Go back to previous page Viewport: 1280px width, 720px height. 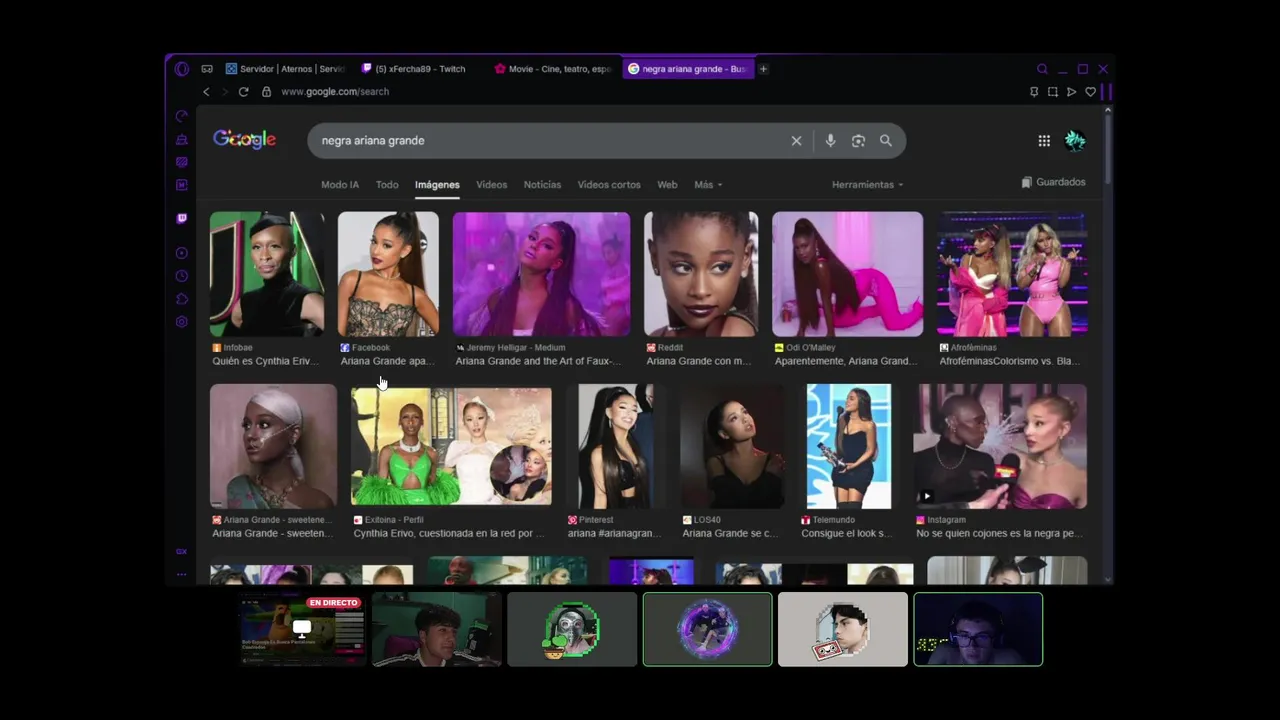point(206,92)
